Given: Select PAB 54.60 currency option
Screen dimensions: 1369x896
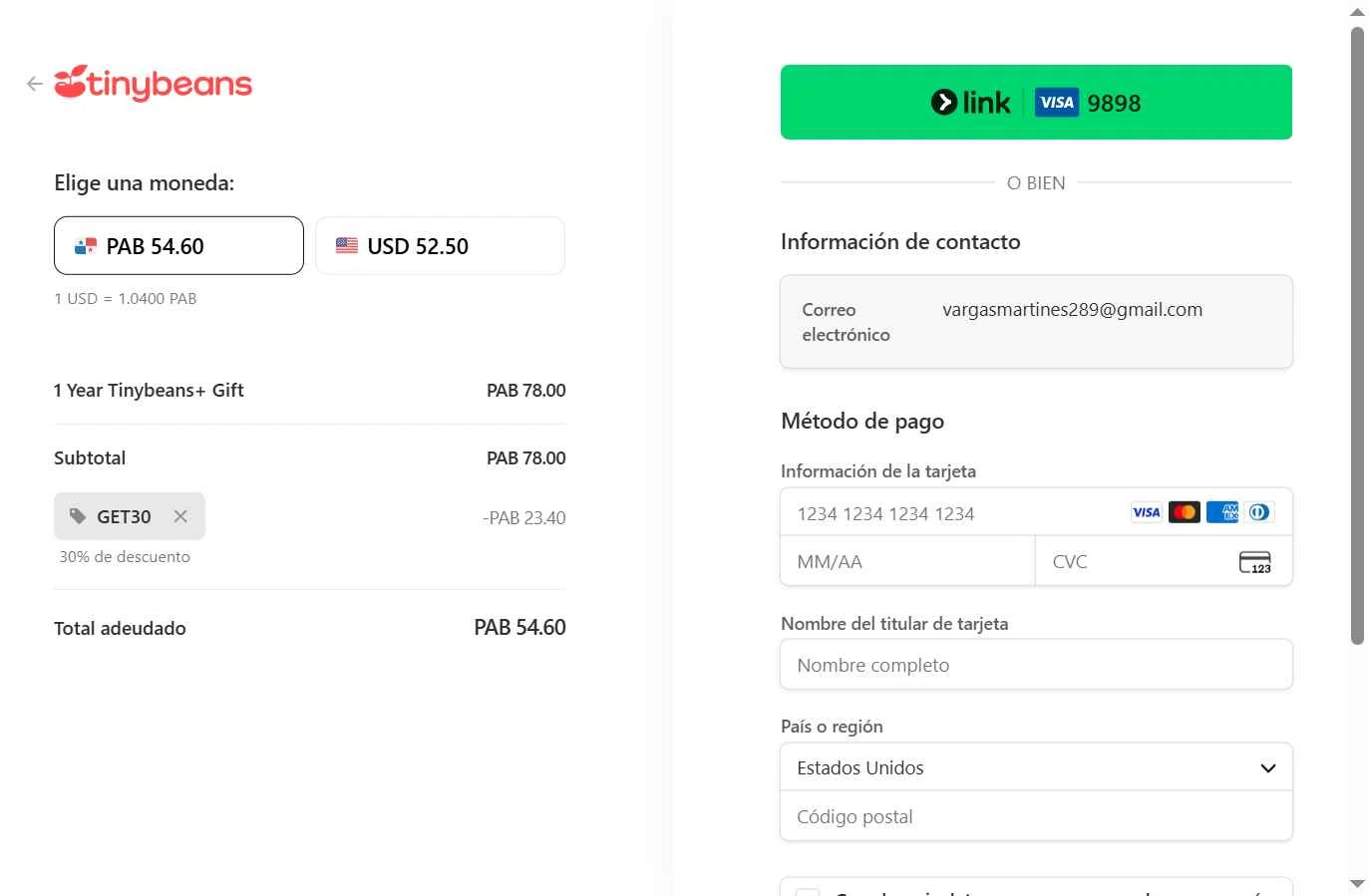Looking at the screenshot, I should [178, 245].
